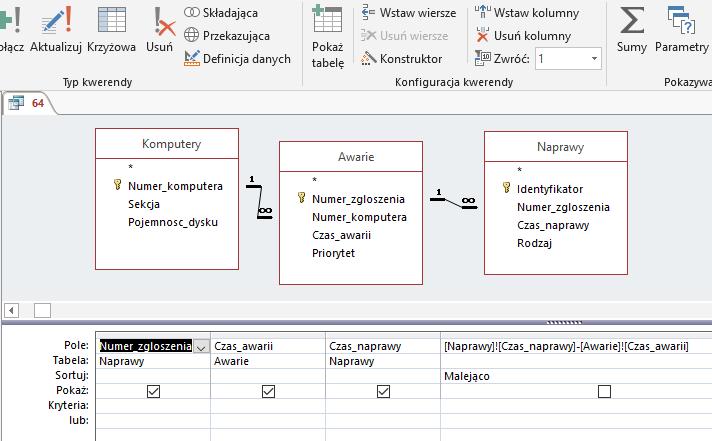Select the Usuń delete query type
Screen dimensions: 712x441
tap(160, 30)
